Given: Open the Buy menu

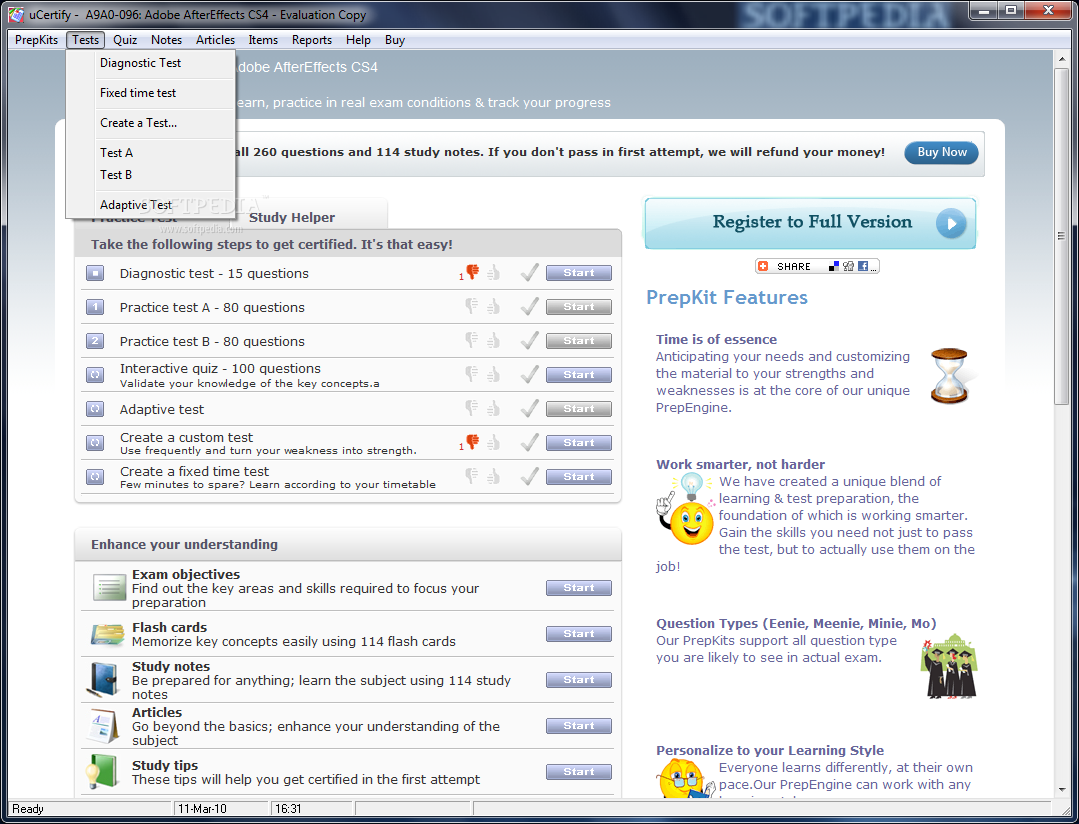Looking at the screenshot, I should (x=395, y=40).
